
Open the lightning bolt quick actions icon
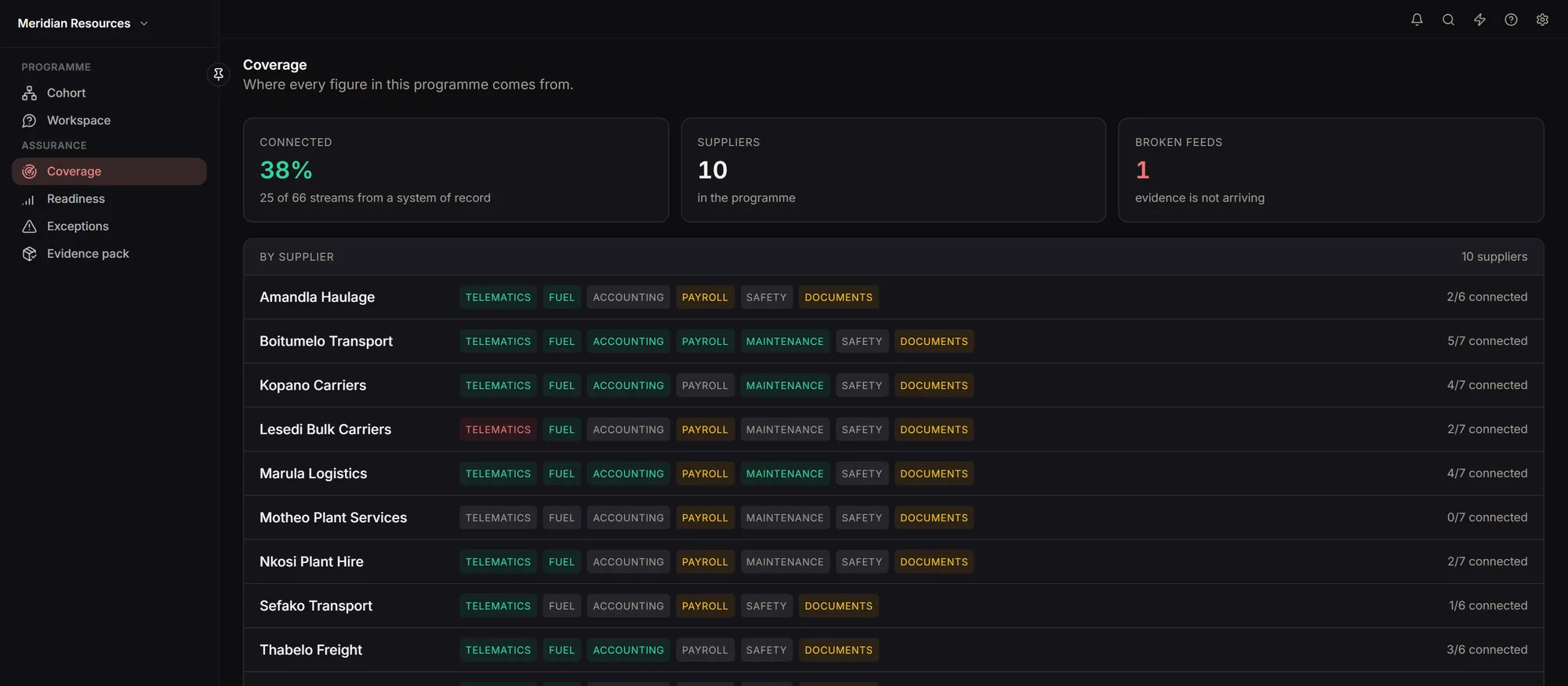(1479, 20)
